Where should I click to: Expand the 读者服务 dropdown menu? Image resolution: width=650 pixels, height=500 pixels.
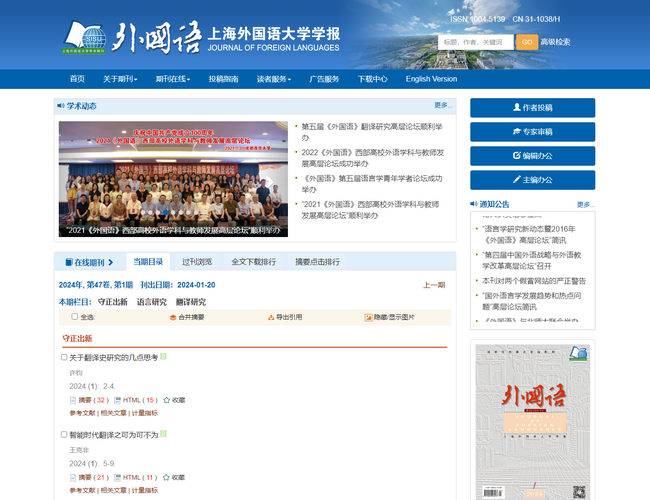point(273,79)
